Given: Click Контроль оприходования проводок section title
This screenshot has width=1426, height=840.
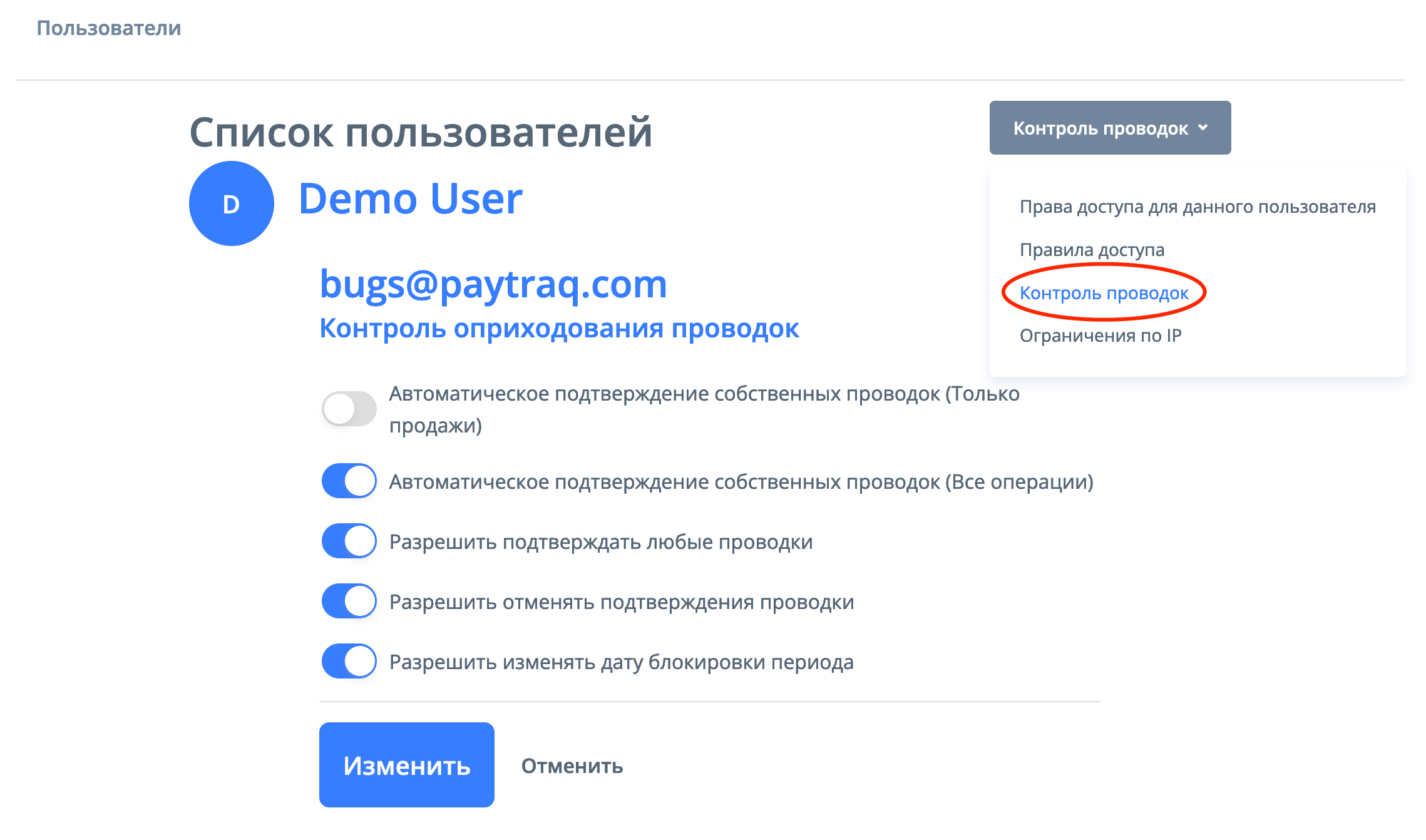Looking at the screenshot, I should 558,328.
